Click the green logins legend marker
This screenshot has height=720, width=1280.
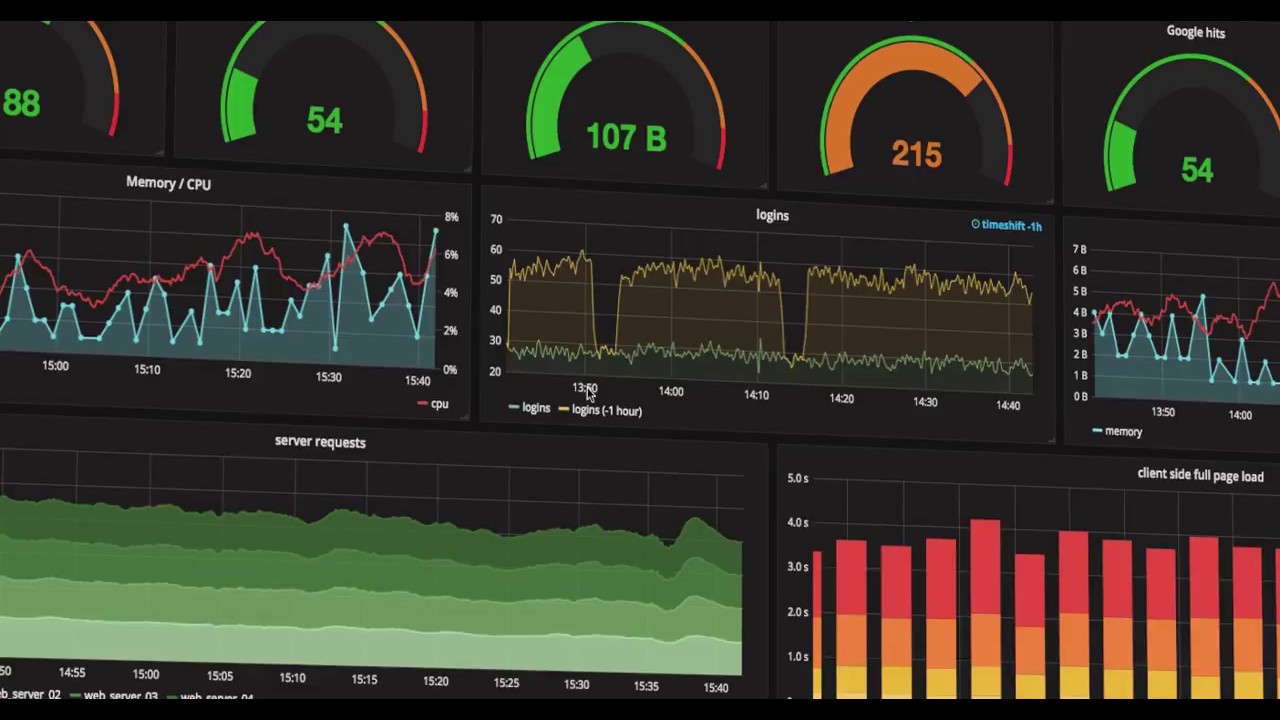pyautogui.click(x=514, y=408)
